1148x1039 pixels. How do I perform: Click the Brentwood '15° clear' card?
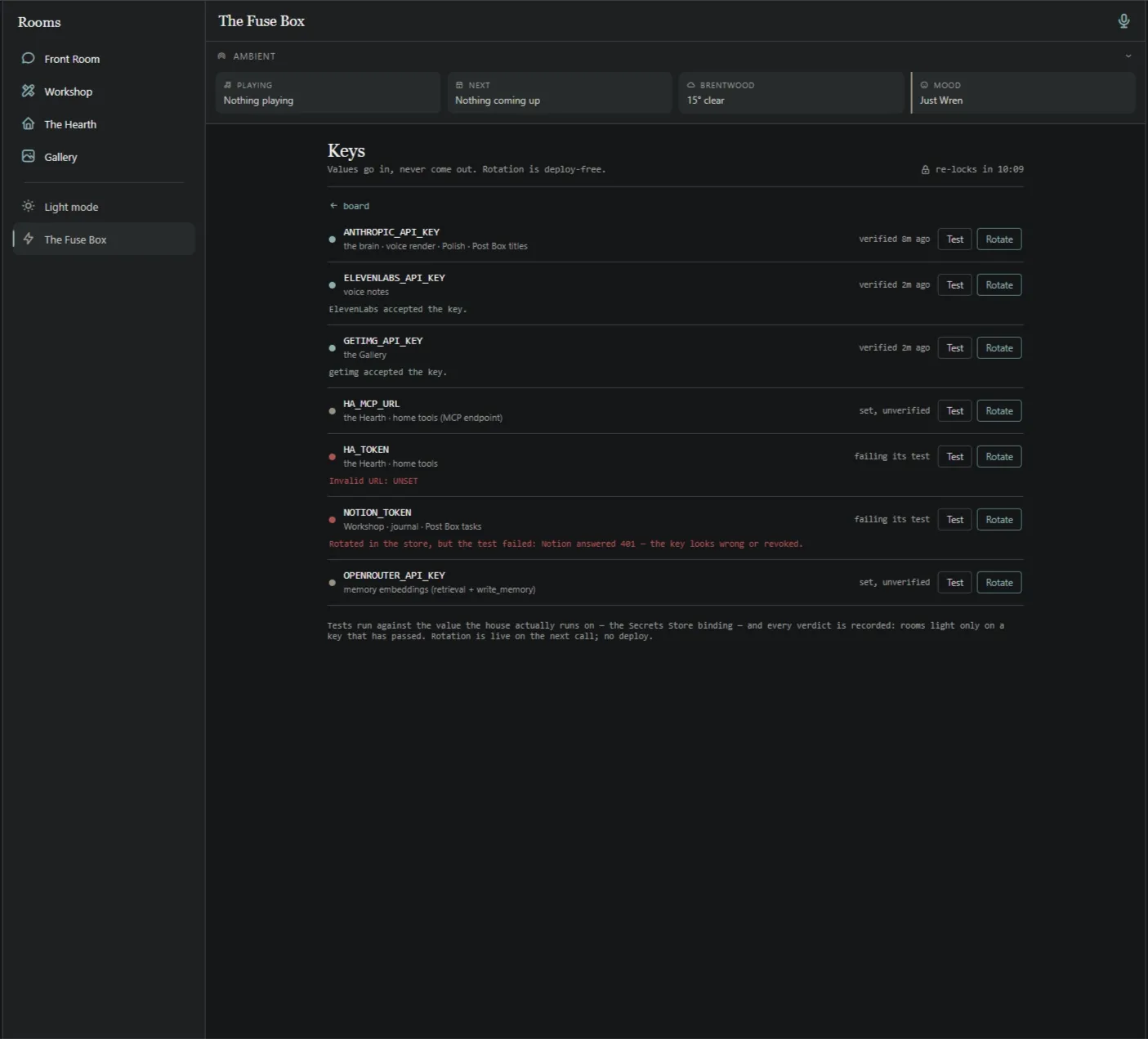[x=791, y=92]
